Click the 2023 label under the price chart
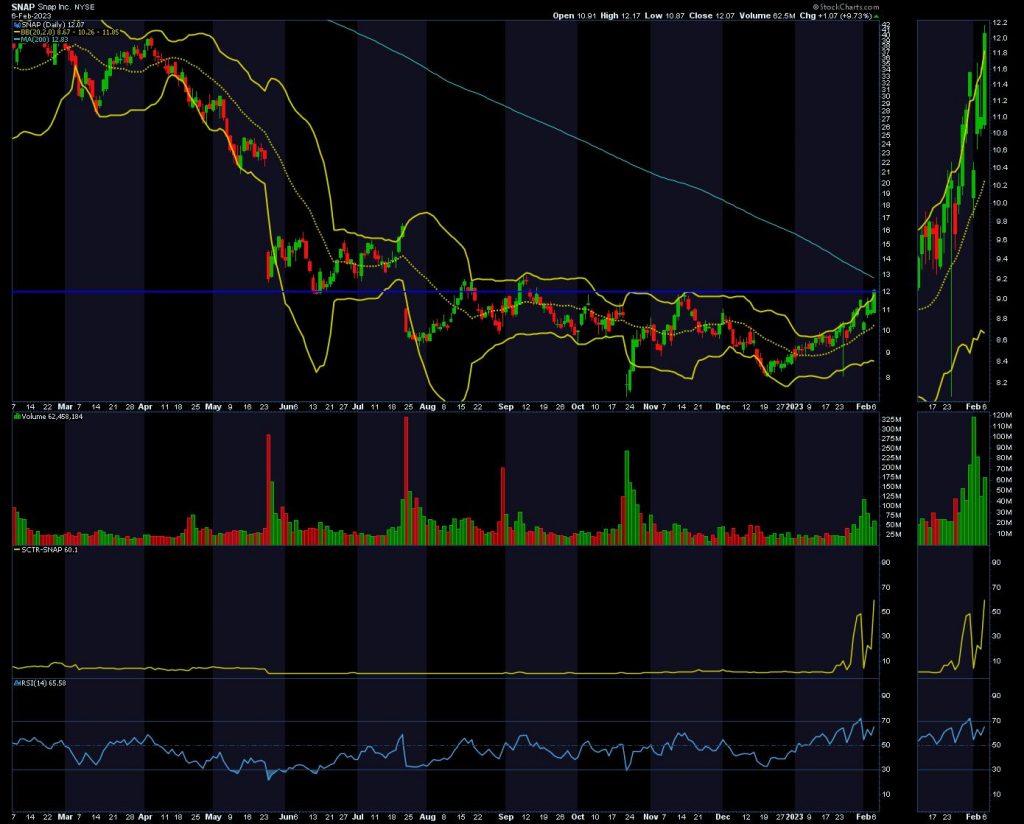Viewport: 1024px width, 824px height. (794, 407)
